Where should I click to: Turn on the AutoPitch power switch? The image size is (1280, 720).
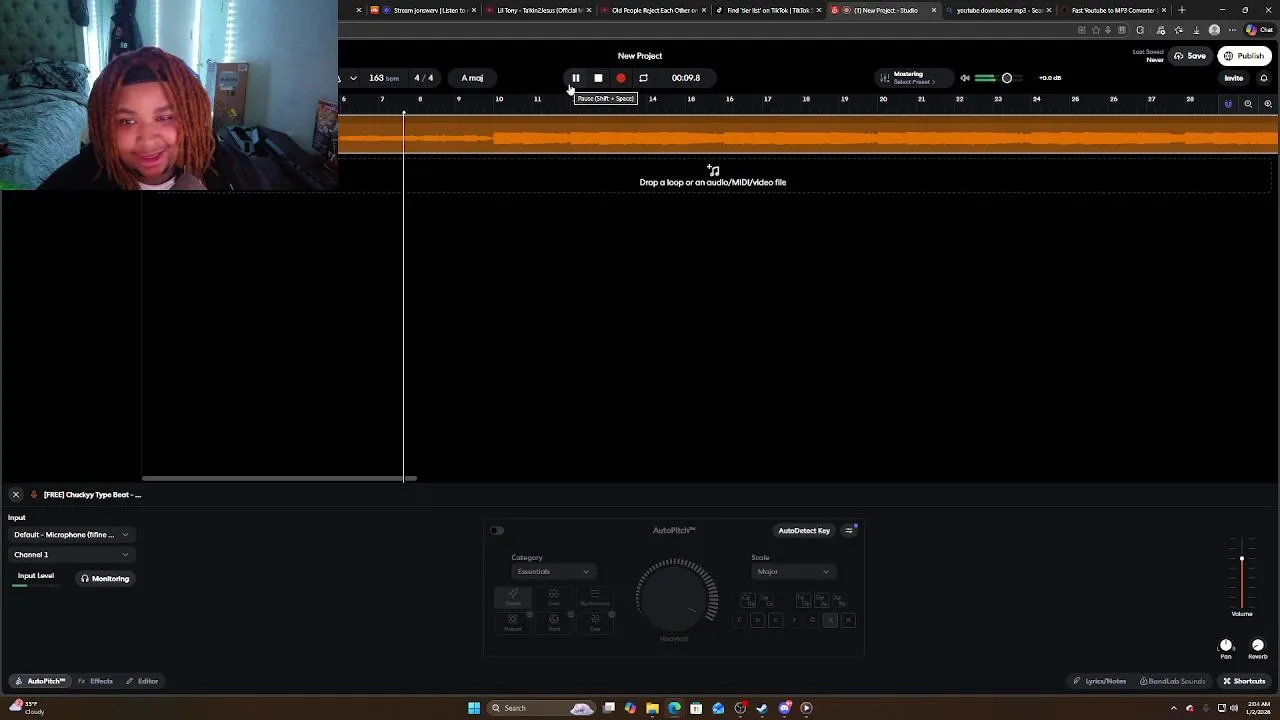(x=497, y=531)
